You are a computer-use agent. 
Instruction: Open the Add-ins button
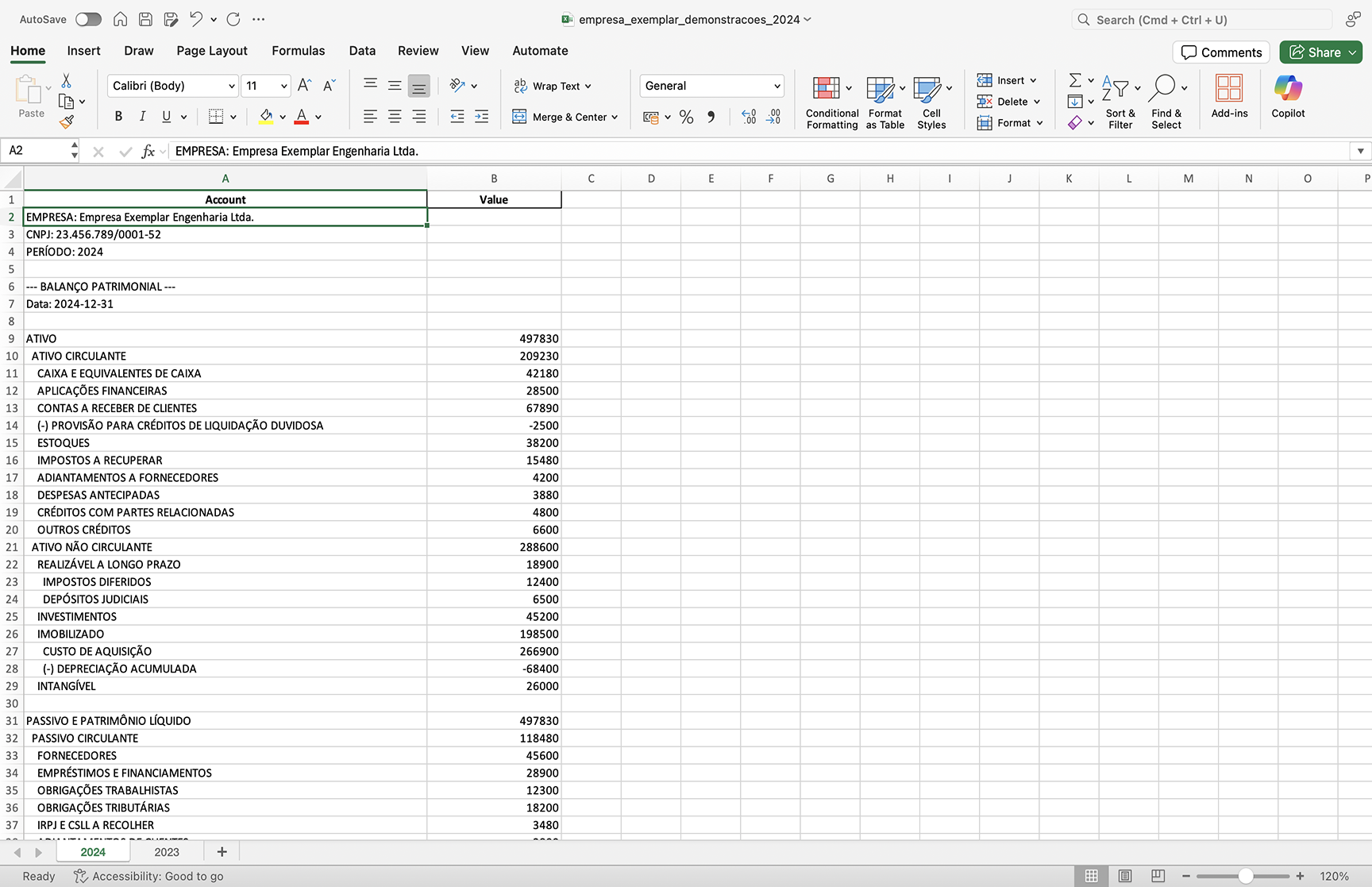click(1229, 97)
